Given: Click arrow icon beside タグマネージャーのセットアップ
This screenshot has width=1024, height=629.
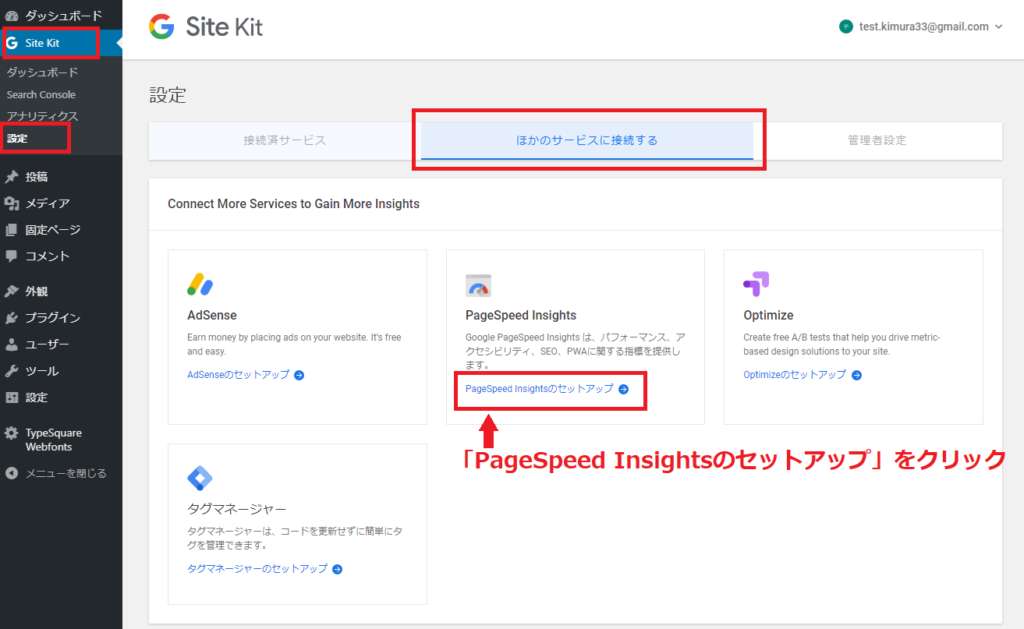Looking at the screenshot, I should 337,570.
